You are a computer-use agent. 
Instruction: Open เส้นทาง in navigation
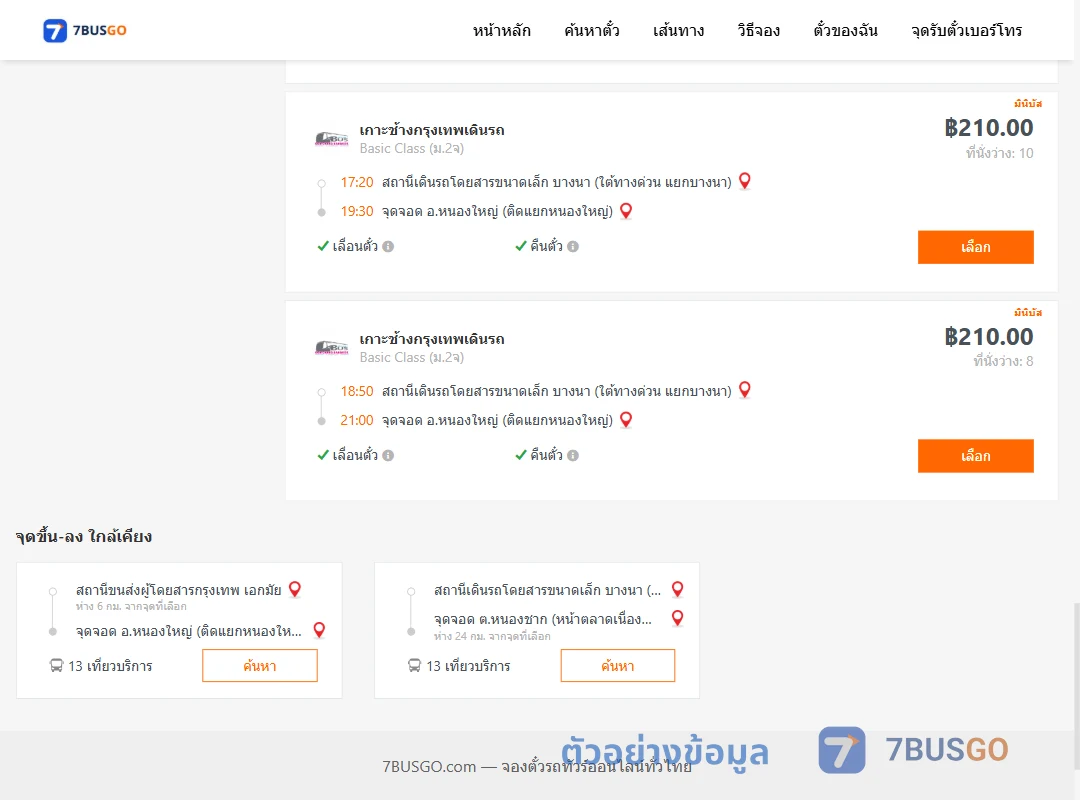(678, 30)
